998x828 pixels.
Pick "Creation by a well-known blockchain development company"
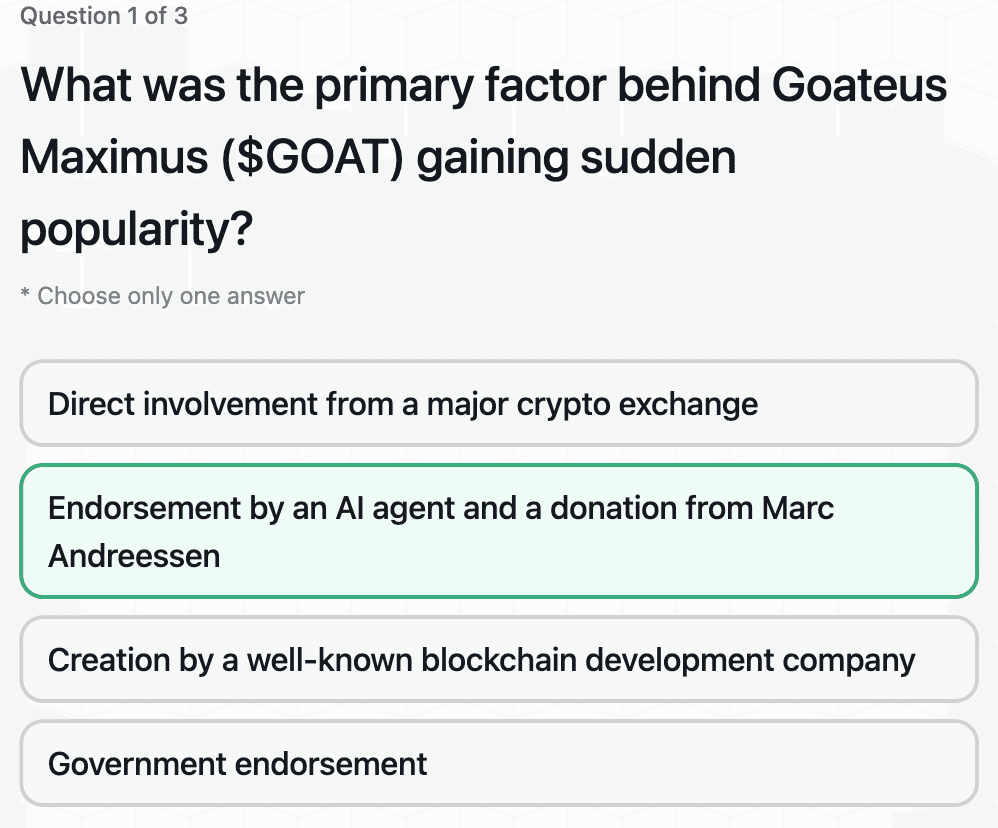coord(499,659)
